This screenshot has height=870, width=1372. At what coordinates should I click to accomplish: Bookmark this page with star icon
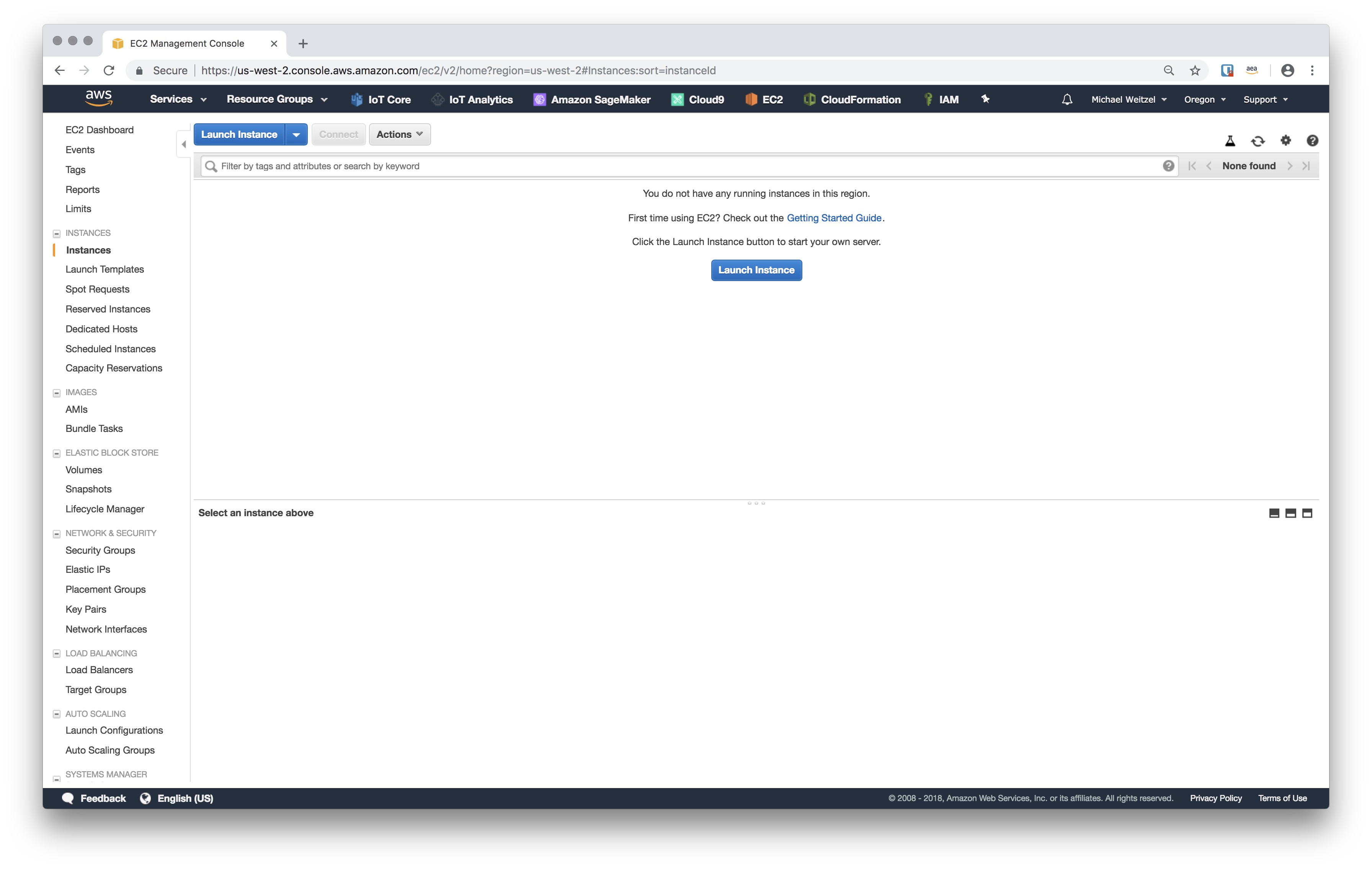click(x=1195, y=70)
